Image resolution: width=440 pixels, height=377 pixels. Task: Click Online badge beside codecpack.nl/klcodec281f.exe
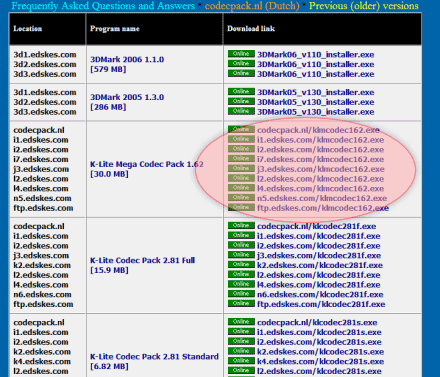point(241,226)
